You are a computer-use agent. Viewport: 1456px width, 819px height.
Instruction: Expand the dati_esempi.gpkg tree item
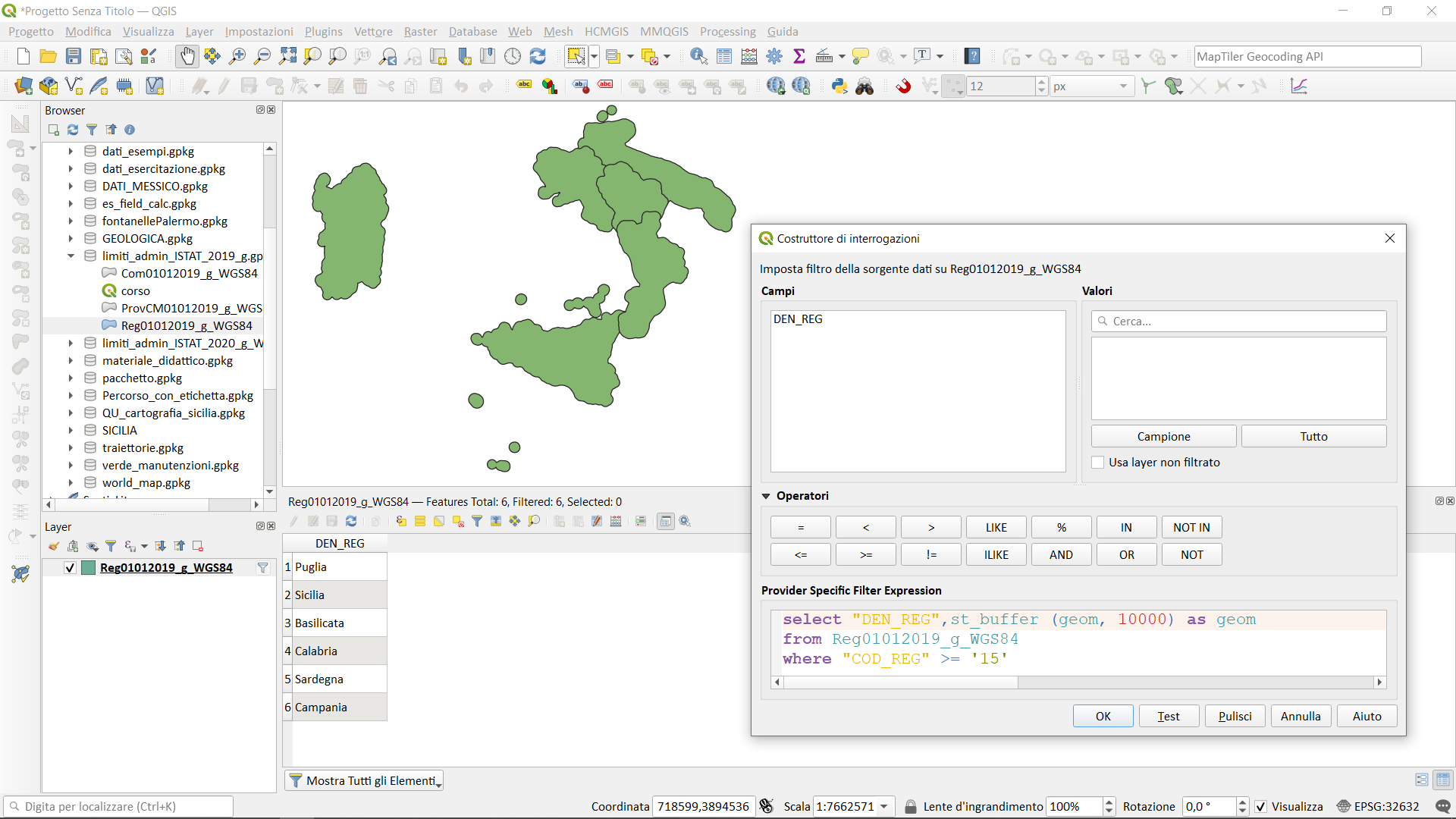pos(71,151)
